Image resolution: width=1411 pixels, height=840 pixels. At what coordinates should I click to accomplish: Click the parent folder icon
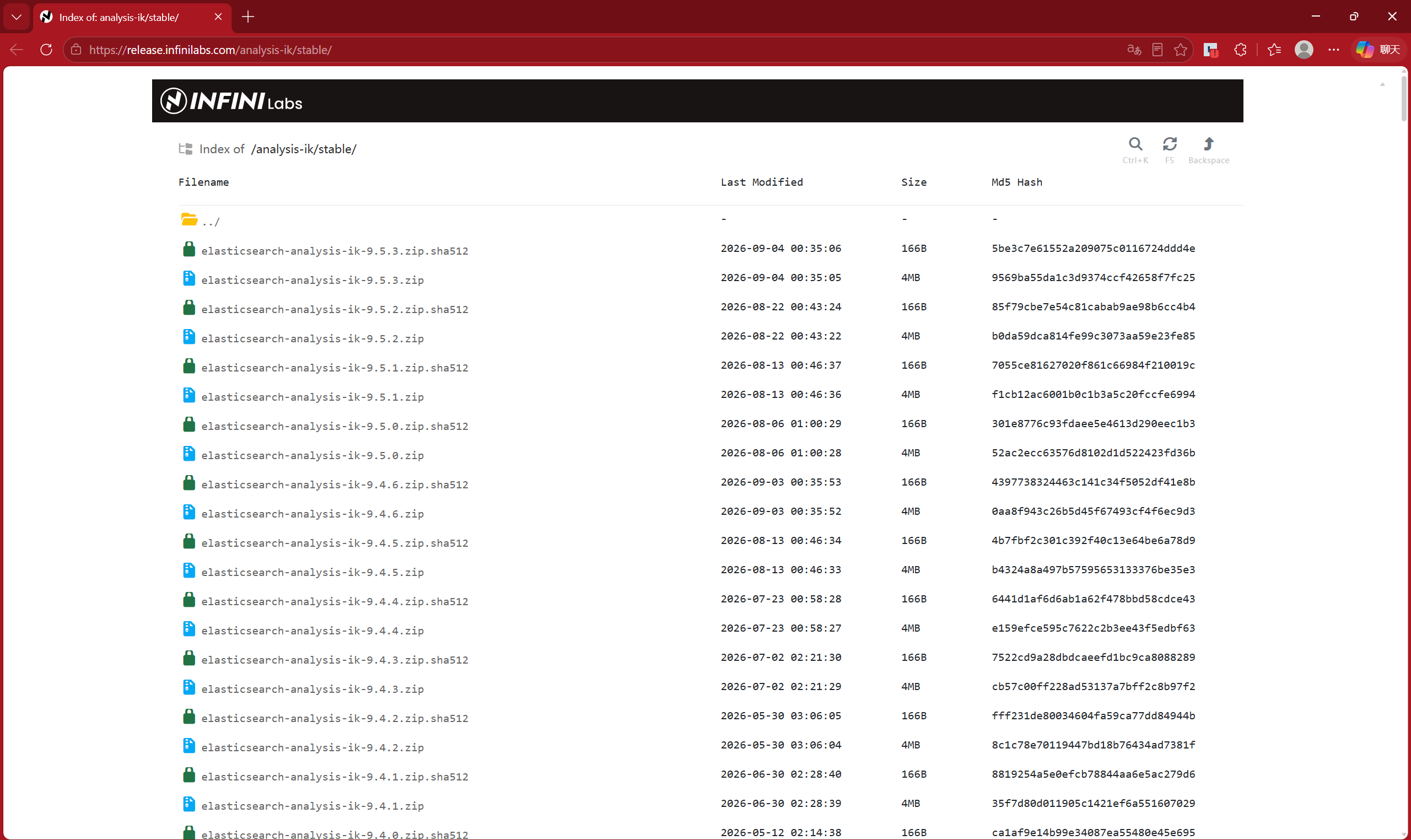(189, 219)
